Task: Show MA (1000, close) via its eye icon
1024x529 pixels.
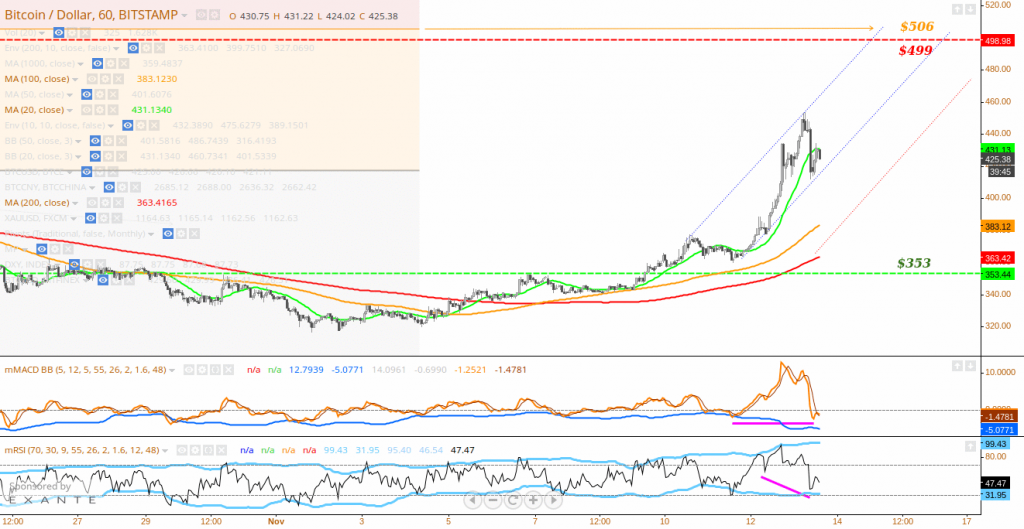Action: pyautogui.click(x=97, y=63)
